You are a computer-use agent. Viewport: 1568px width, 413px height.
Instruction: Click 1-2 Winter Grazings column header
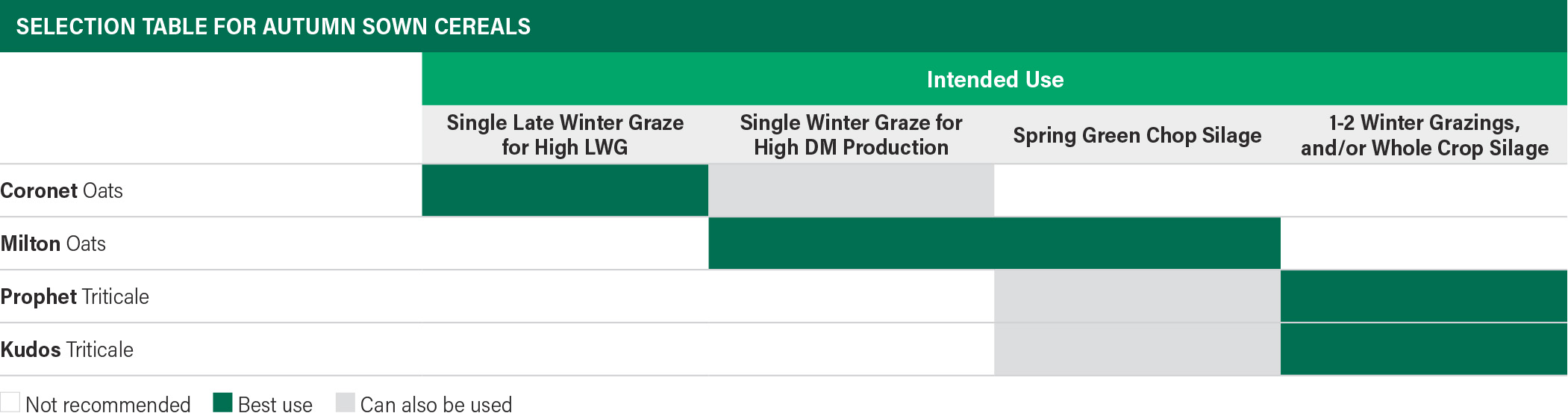pos(1424,134)
